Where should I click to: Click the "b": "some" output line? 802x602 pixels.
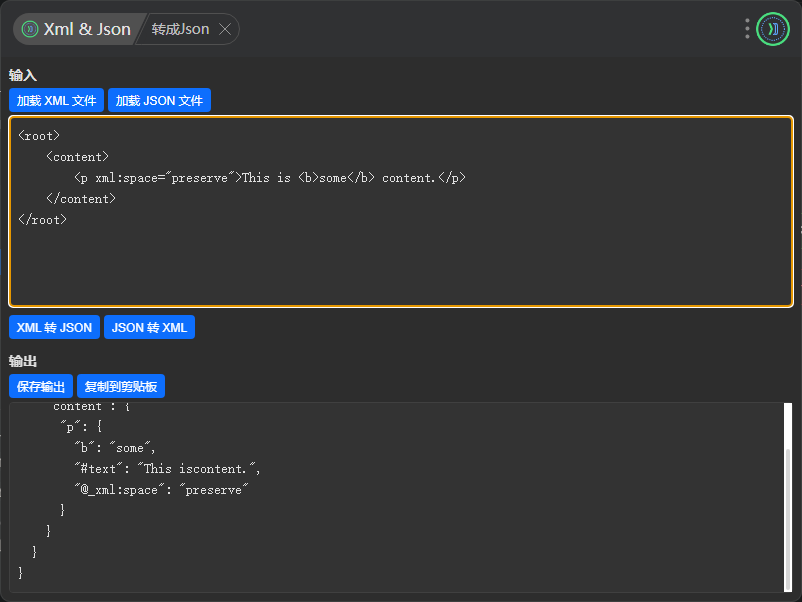pos(115,448)
